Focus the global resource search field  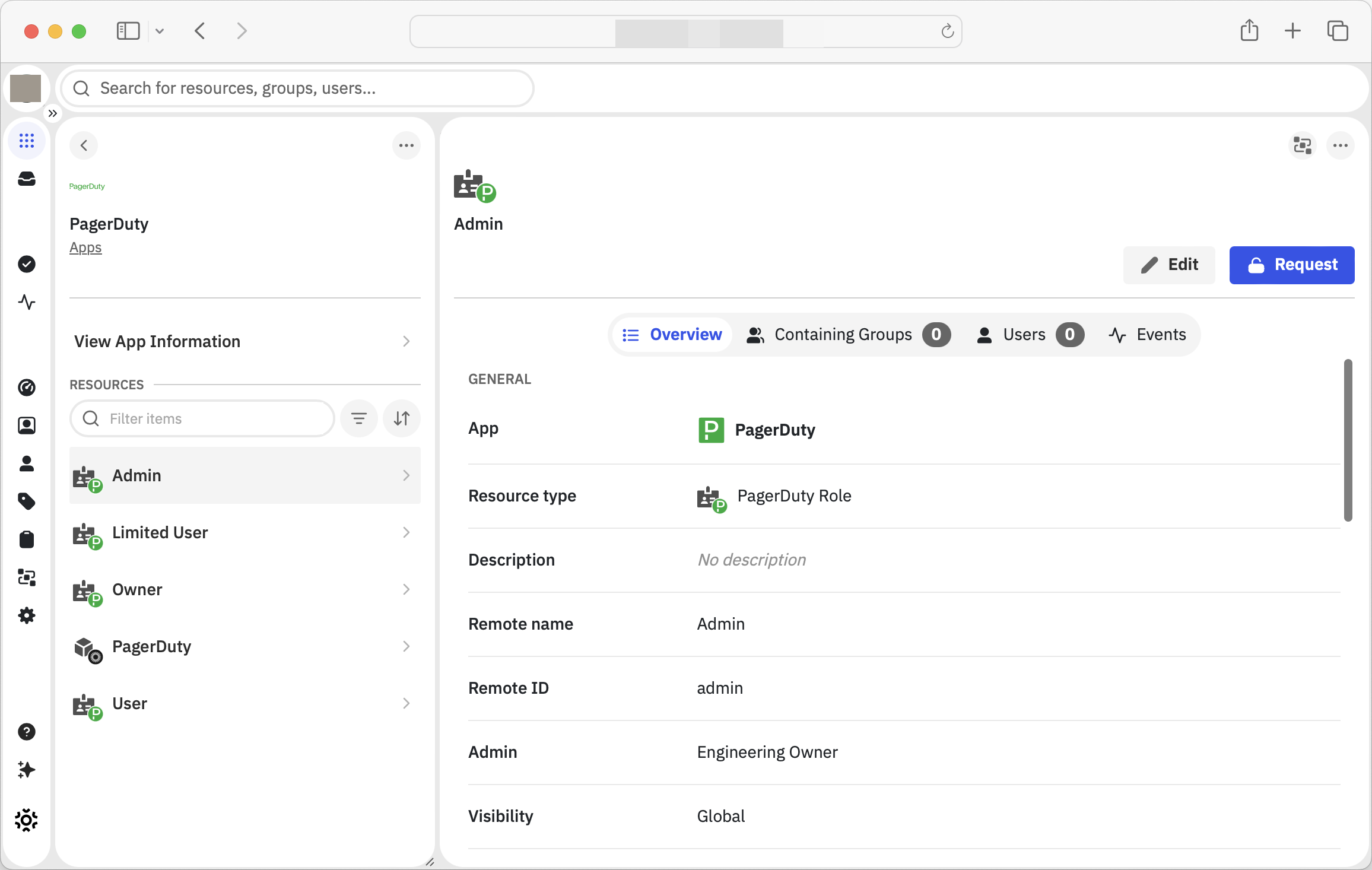pyautogui.click(x=297, y=88)
